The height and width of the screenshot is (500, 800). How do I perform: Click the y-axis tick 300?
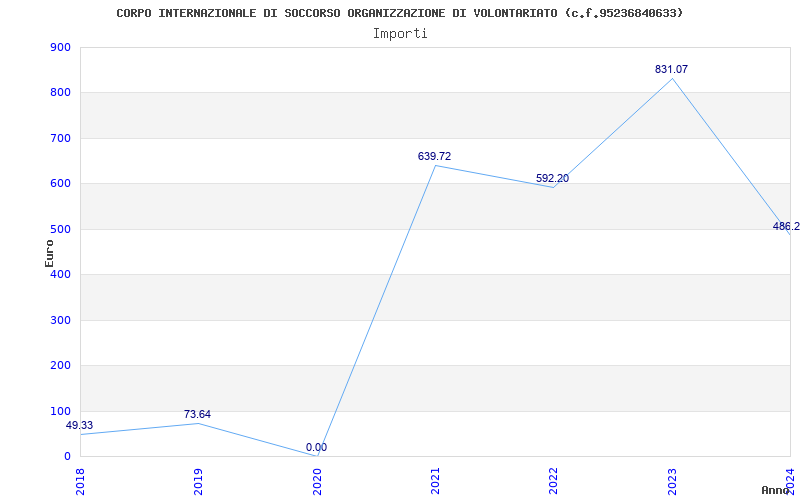(x=60, y=320)
